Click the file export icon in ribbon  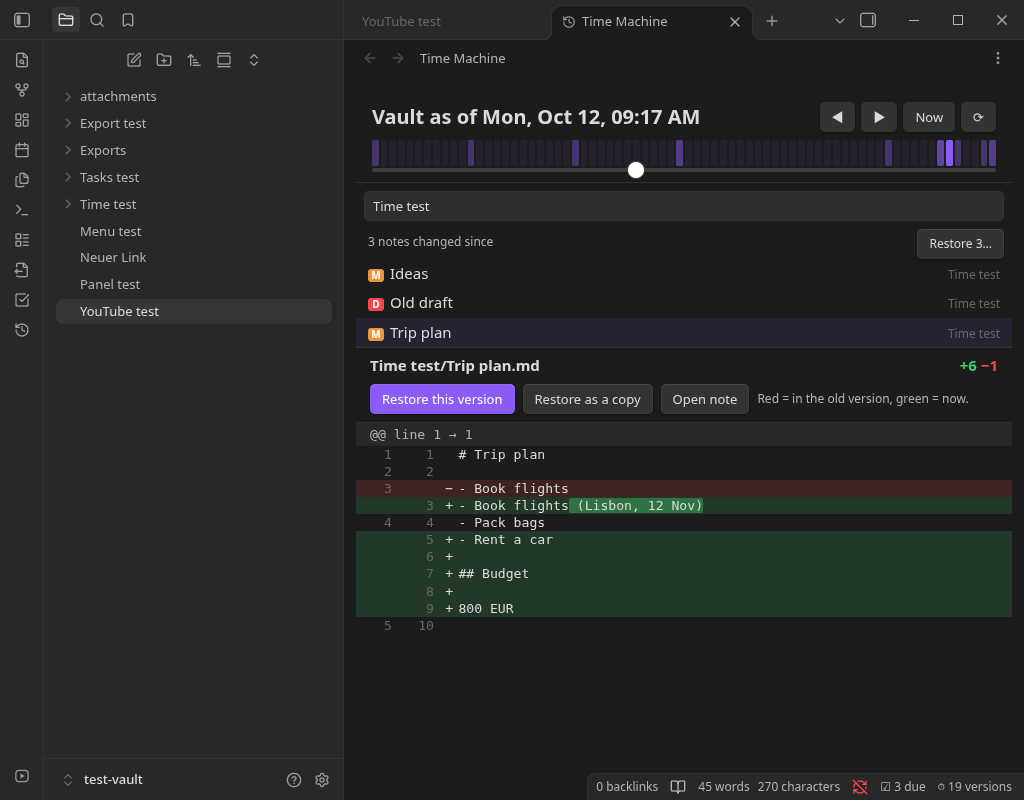(22, 270)
